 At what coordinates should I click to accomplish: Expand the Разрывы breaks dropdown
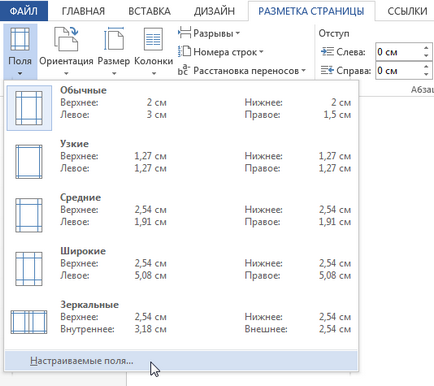tap(209, 33)
